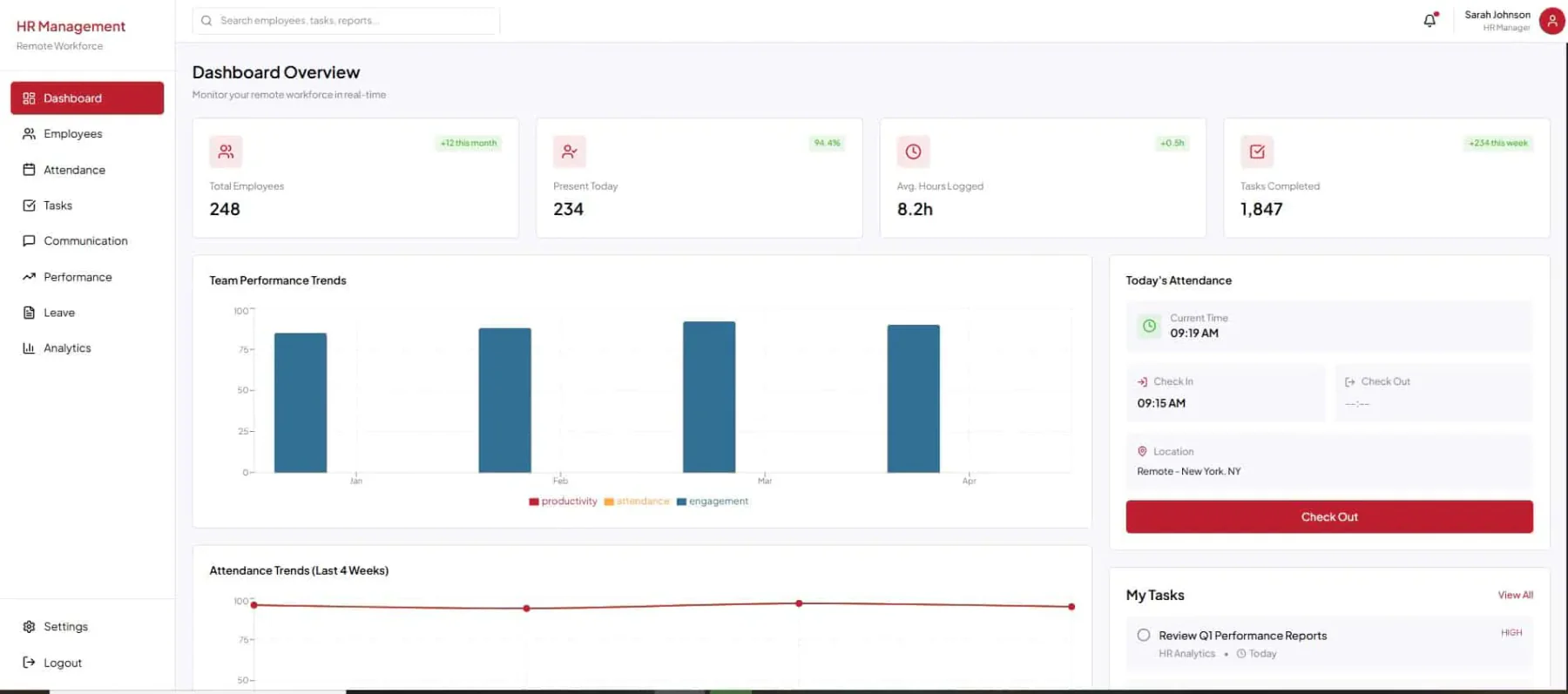Viewport: 1568px width, 694px height.
Task: Click the Settings gear icon
Action: tap(29, 627)
